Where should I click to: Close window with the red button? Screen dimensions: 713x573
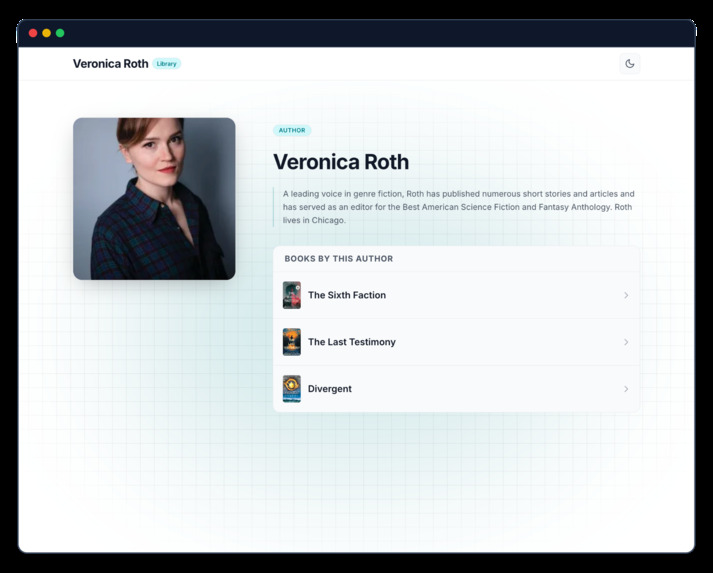point(33,33)
